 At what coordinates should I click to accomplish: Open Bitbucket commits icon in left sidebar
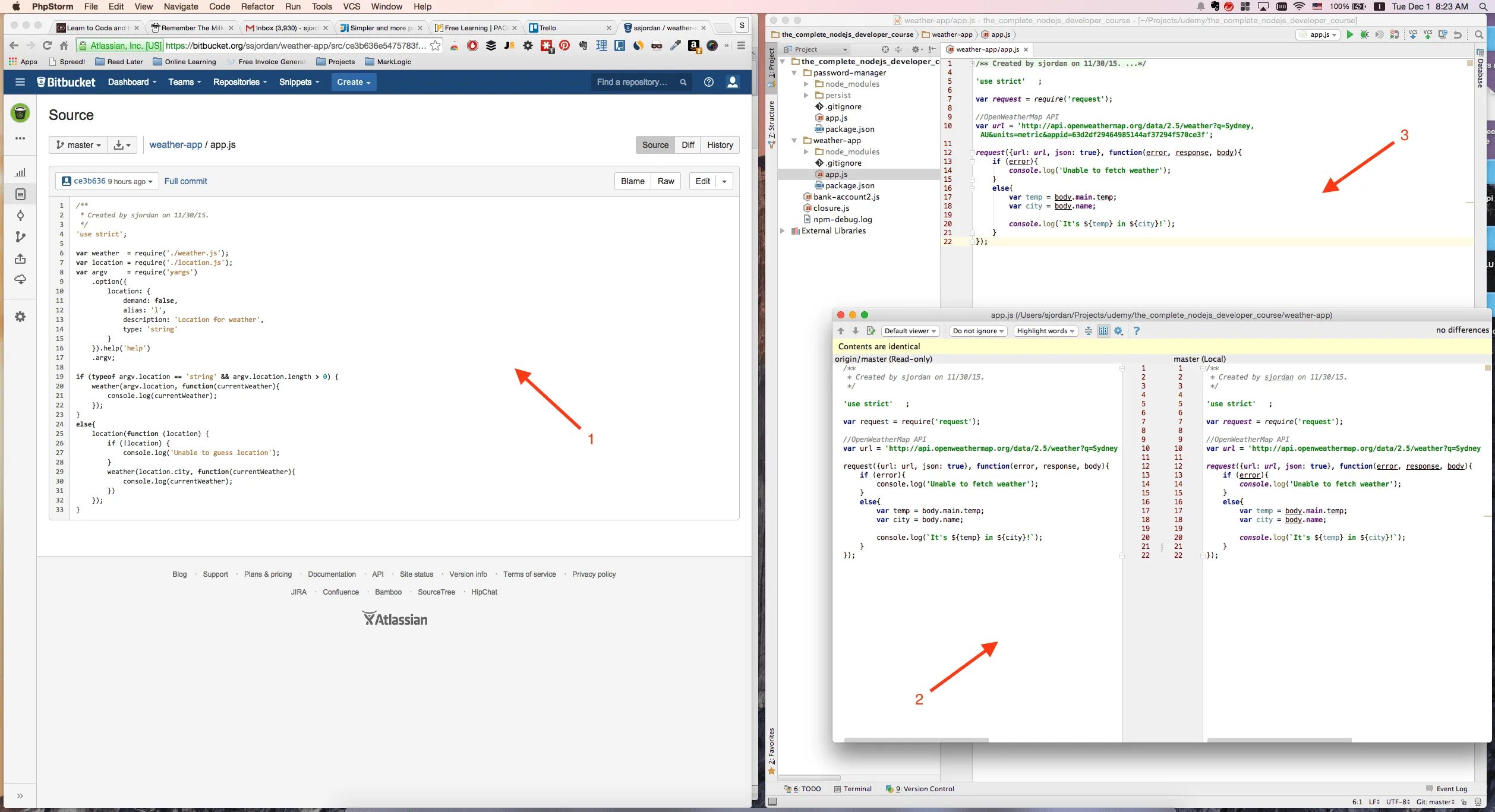(20, 216)
